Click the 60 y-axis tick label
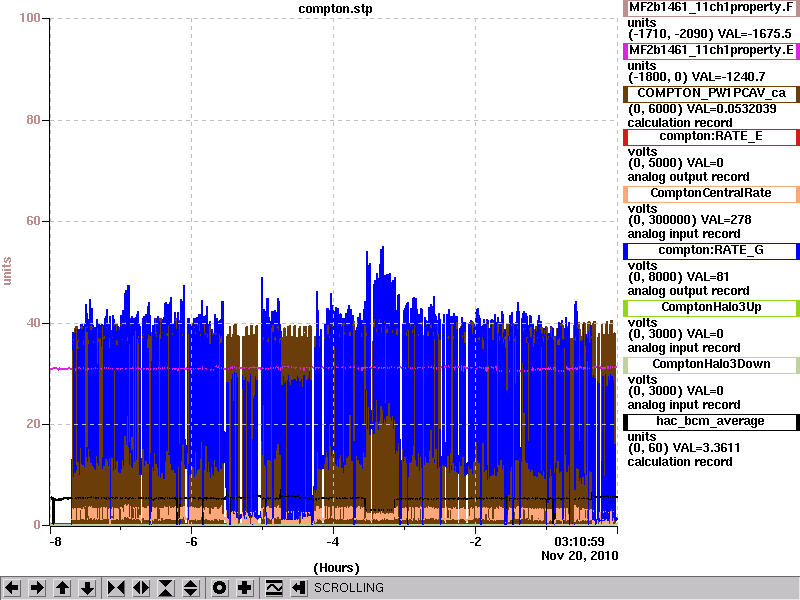 (x=33, y=221)
